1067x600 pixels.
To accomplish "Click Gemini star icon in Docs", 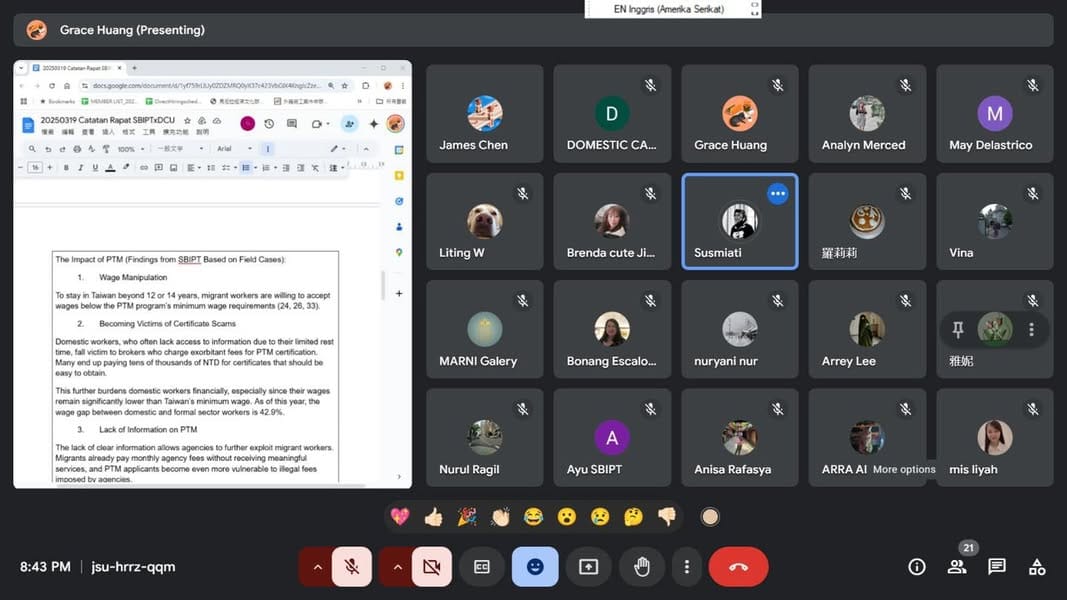I will 374,124.
